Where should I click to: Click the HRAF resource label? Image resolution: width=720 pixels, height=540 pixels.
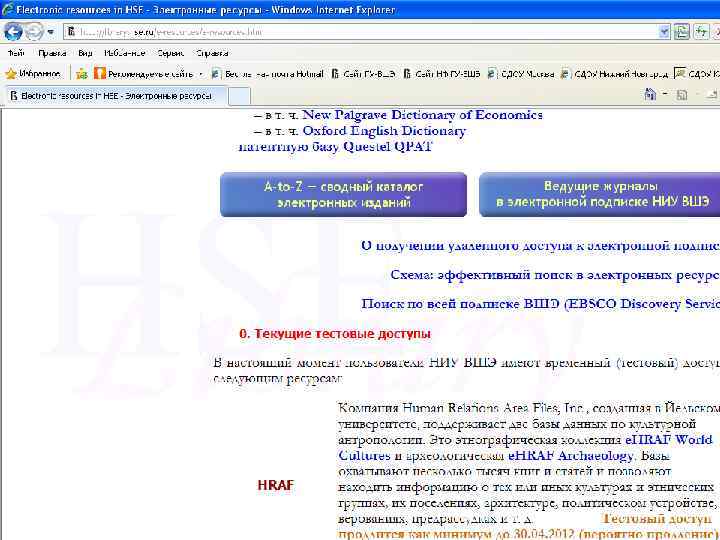coord(276,485)
